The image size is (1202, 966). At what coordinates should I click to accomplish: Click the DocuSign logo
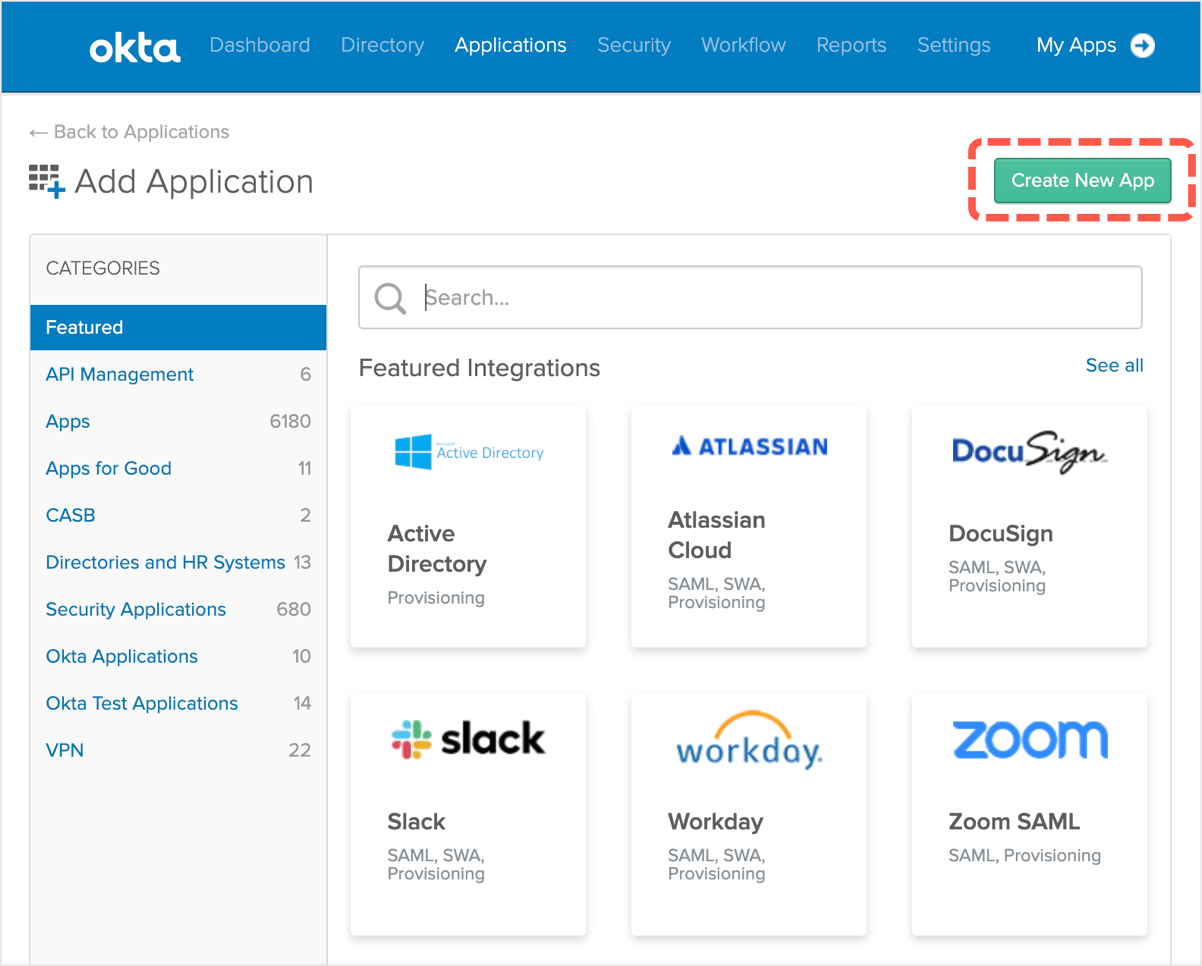pyautogui.click(x=1029, y=452)
